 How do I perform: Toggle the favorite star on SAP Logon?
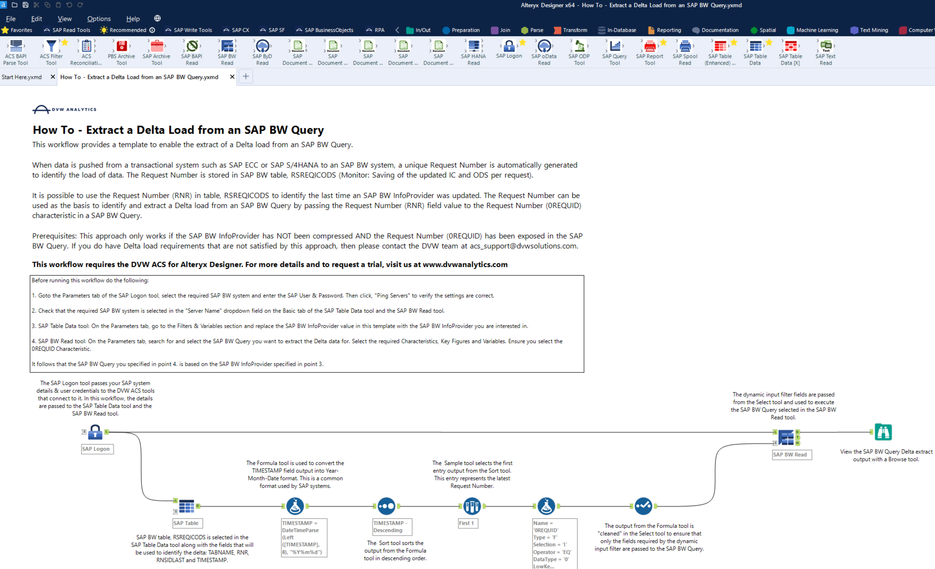(522, 42)
